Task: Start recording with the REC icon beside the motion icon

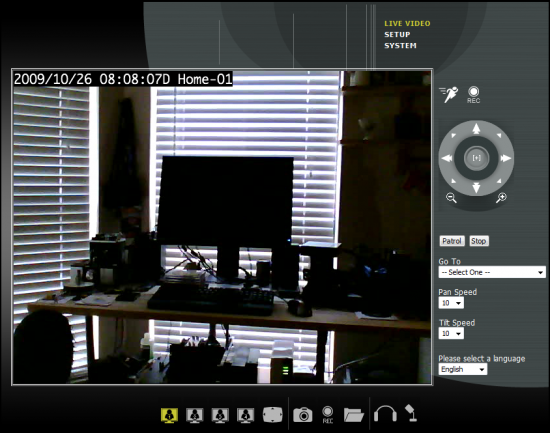Action: (473, 95)
